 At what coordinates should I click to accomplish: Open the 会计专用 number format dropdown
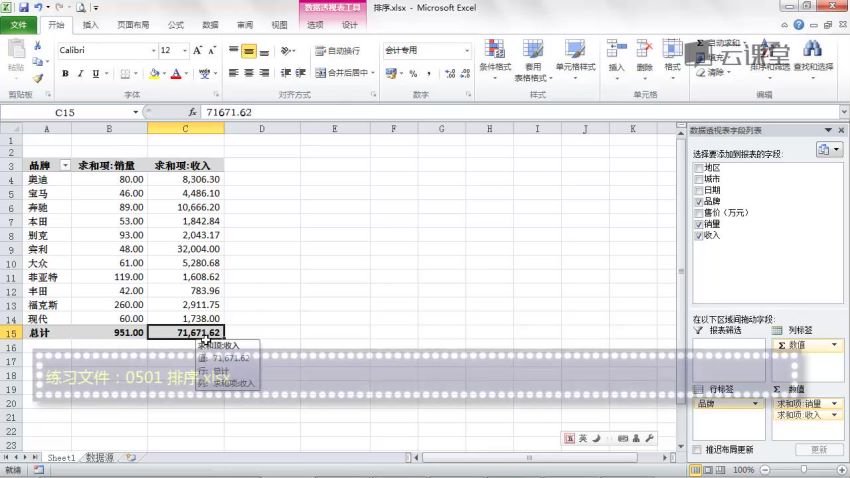pos(466,50)
